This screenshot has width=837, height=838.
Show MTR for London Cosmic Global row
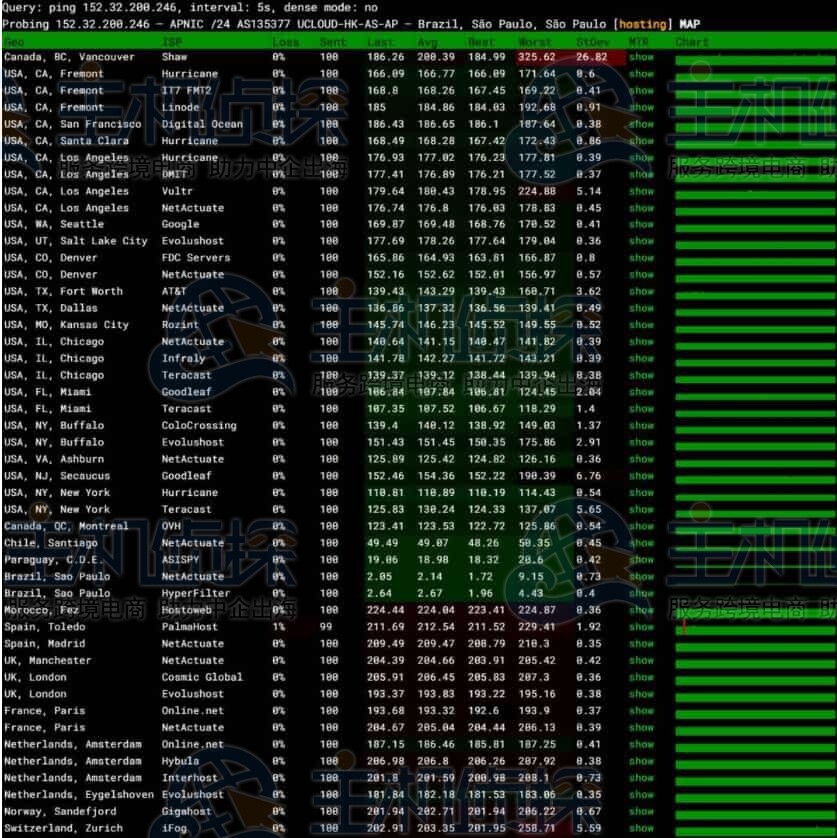click(641, 677)
